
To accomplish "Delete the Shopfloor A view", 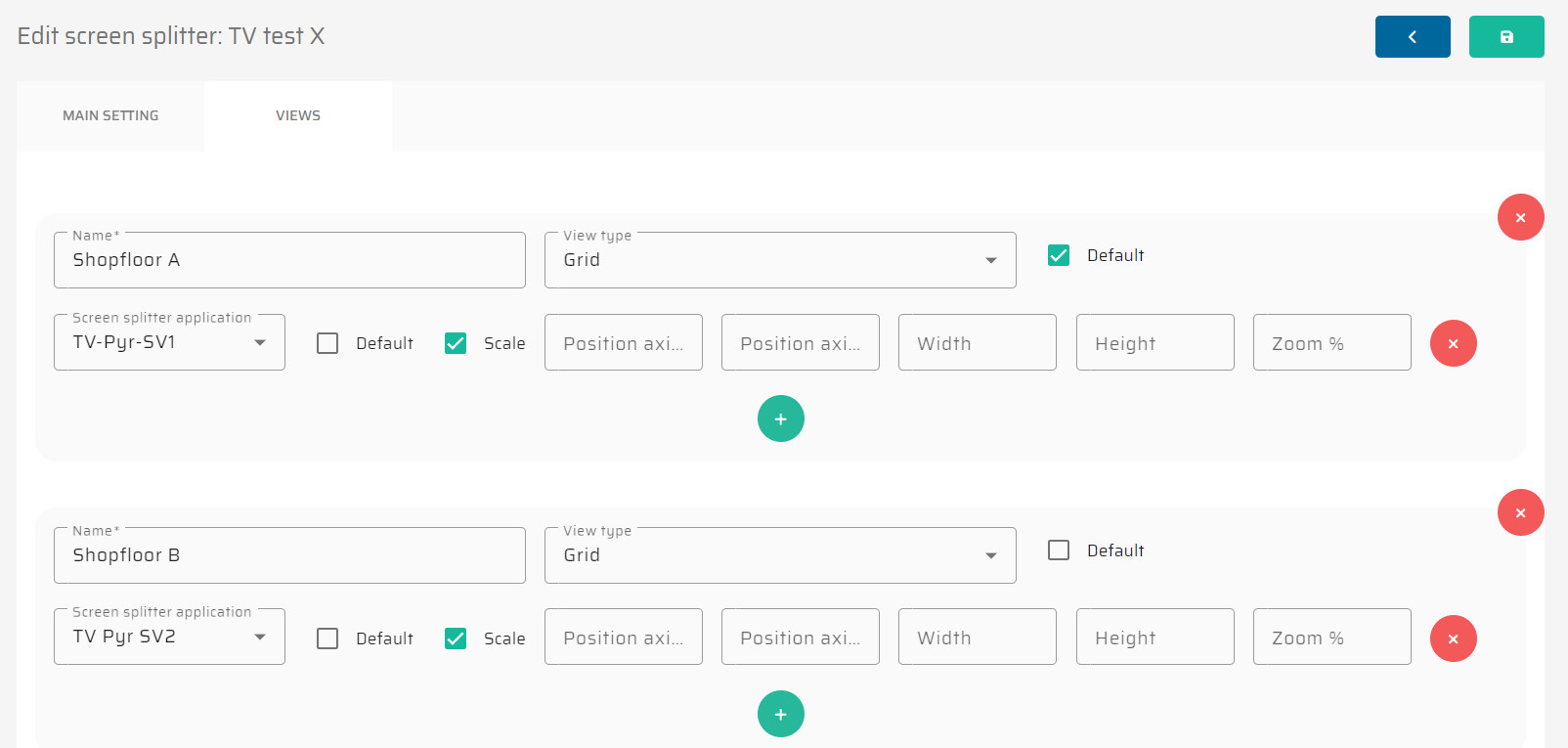I will pyautogui.click(x=1520, y=217).
